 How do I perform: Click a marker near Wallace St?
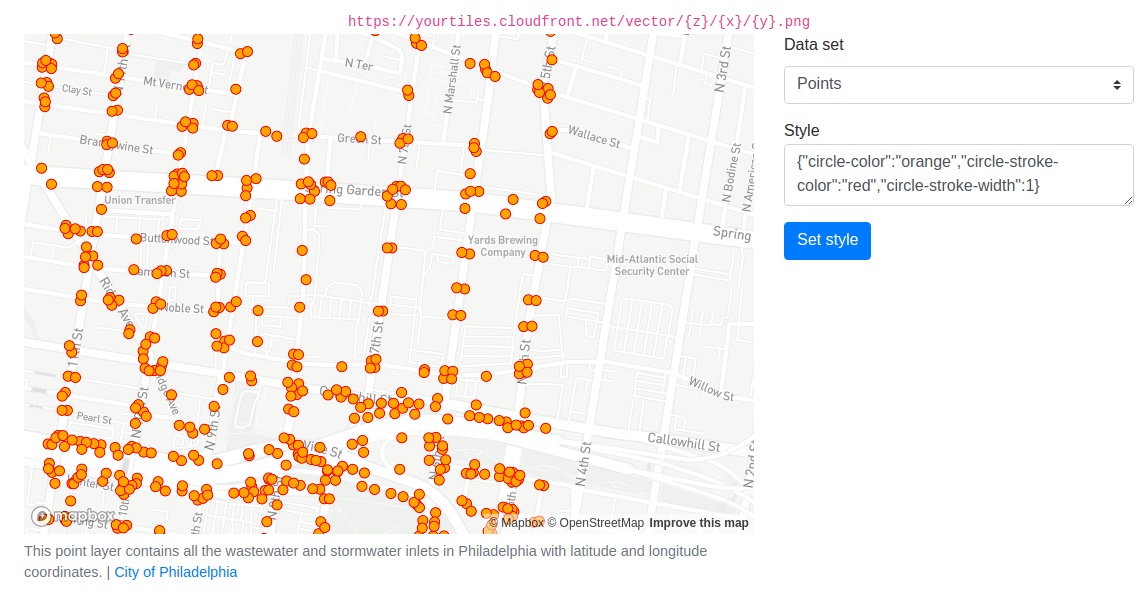[551, 131]
